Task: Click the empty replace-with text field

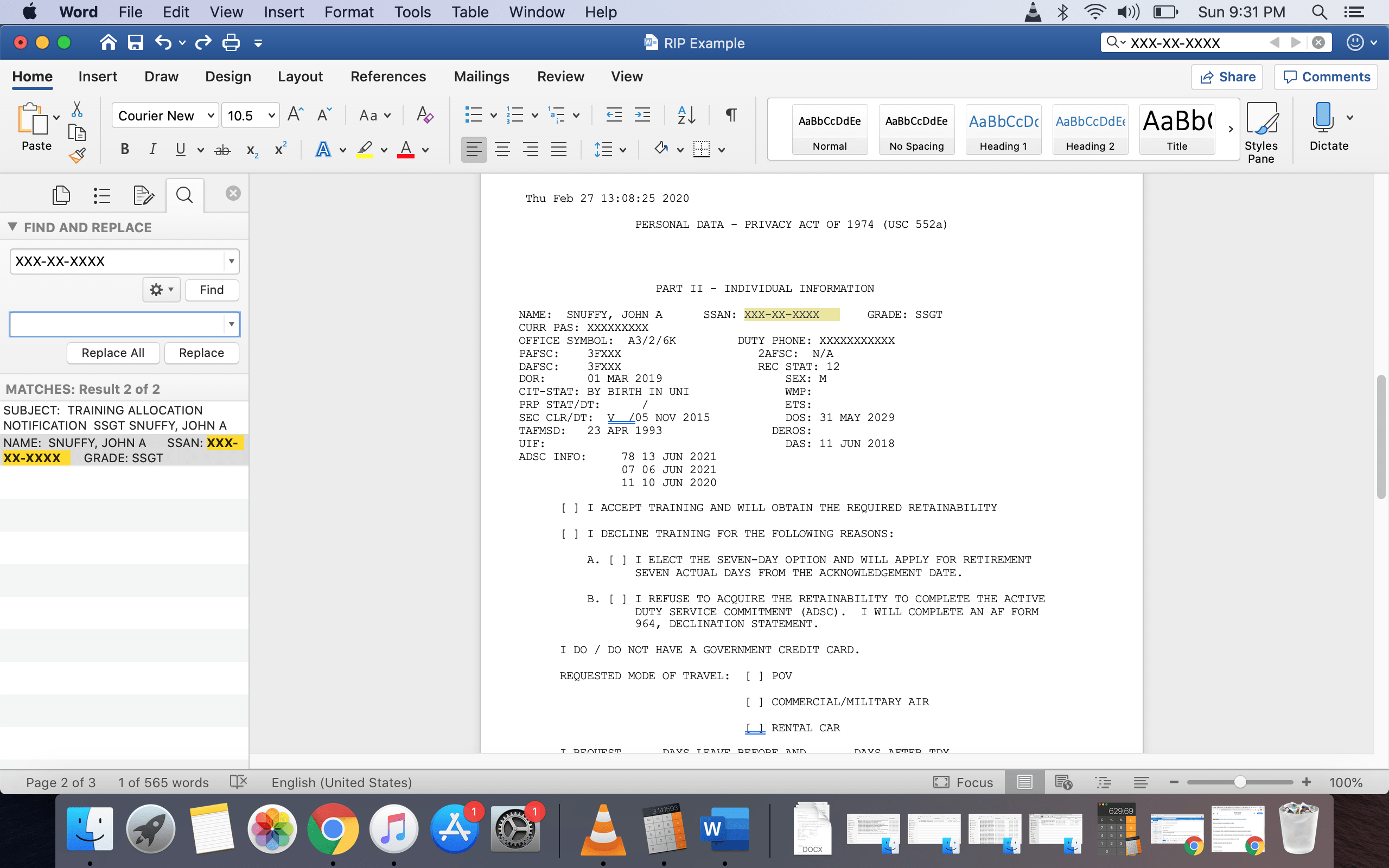Action: [117, 324]
